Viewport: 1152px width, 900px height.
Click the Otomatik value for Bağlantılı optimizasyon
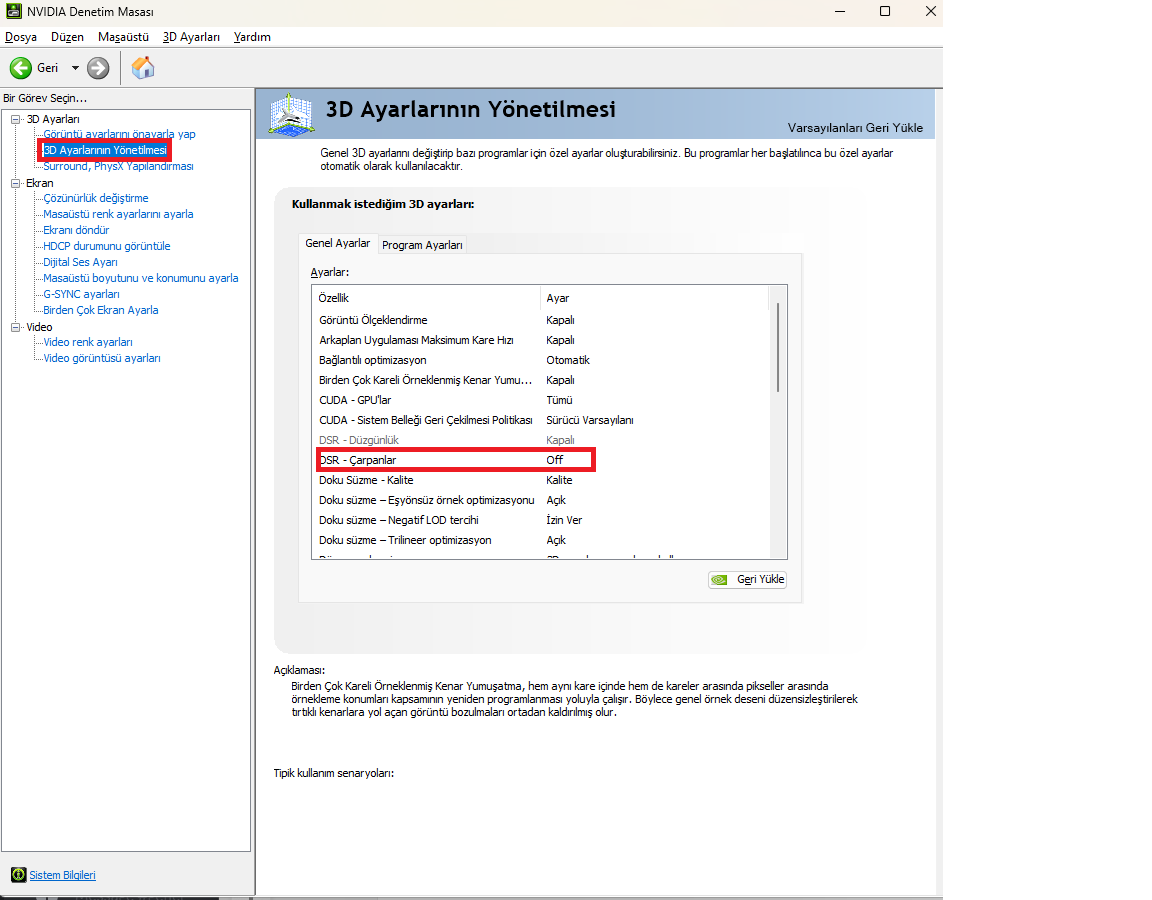[568, 360]
